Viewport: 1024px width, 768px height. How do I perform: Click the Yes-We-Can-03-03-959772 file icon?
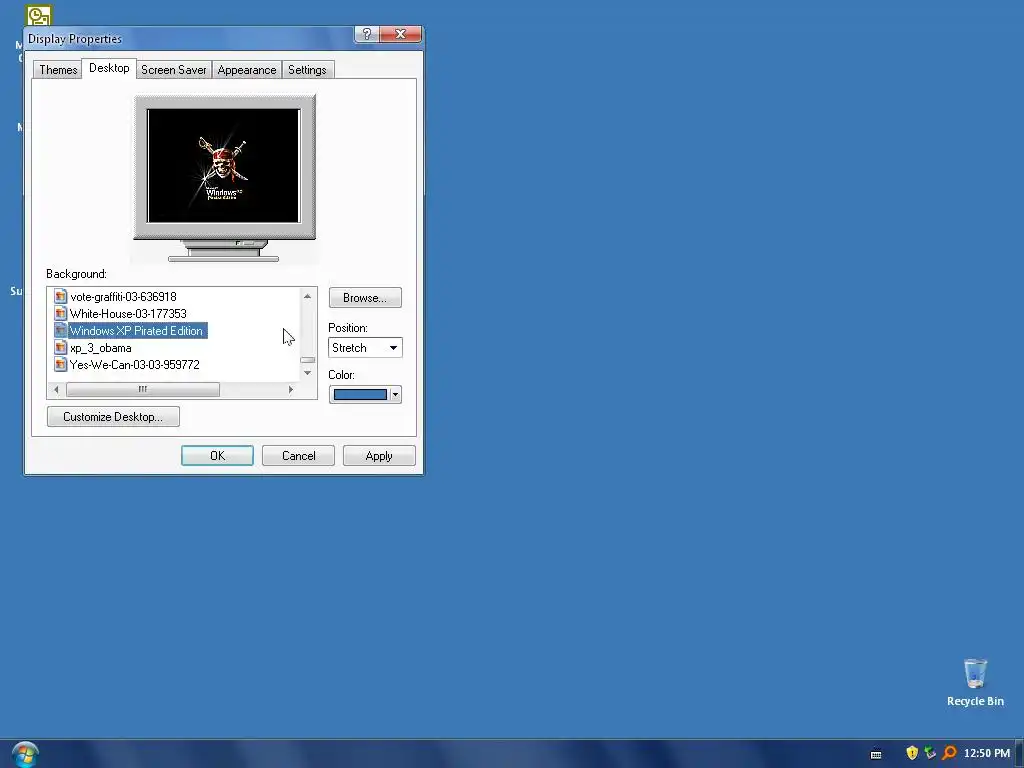tap(61, 364)
